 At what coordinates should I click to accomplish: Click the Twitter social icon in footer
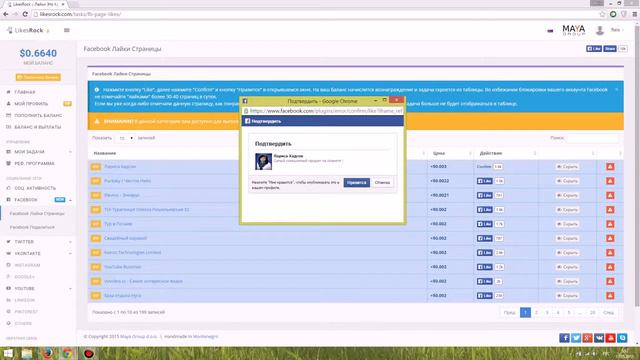(x=576, y=338)
